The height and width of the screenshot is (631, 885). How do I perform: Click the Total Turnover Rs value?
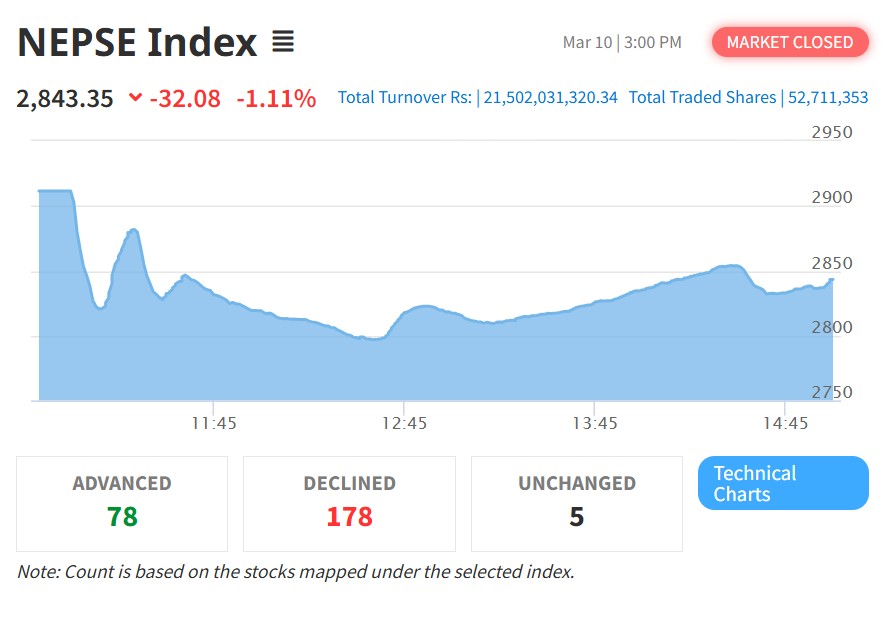(550, 98)
